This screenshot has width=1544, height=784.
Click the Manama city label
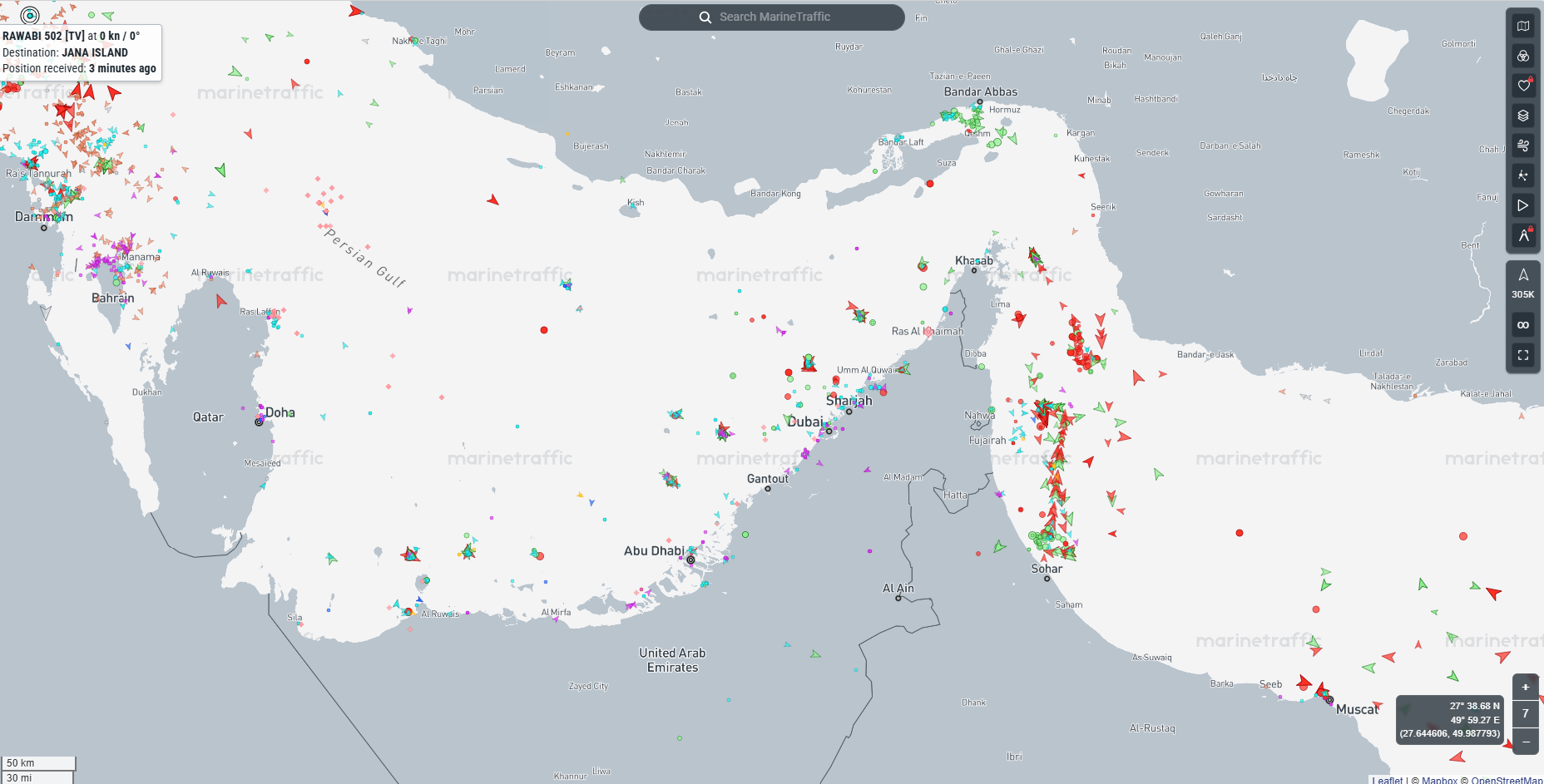(x=141, y=257)
